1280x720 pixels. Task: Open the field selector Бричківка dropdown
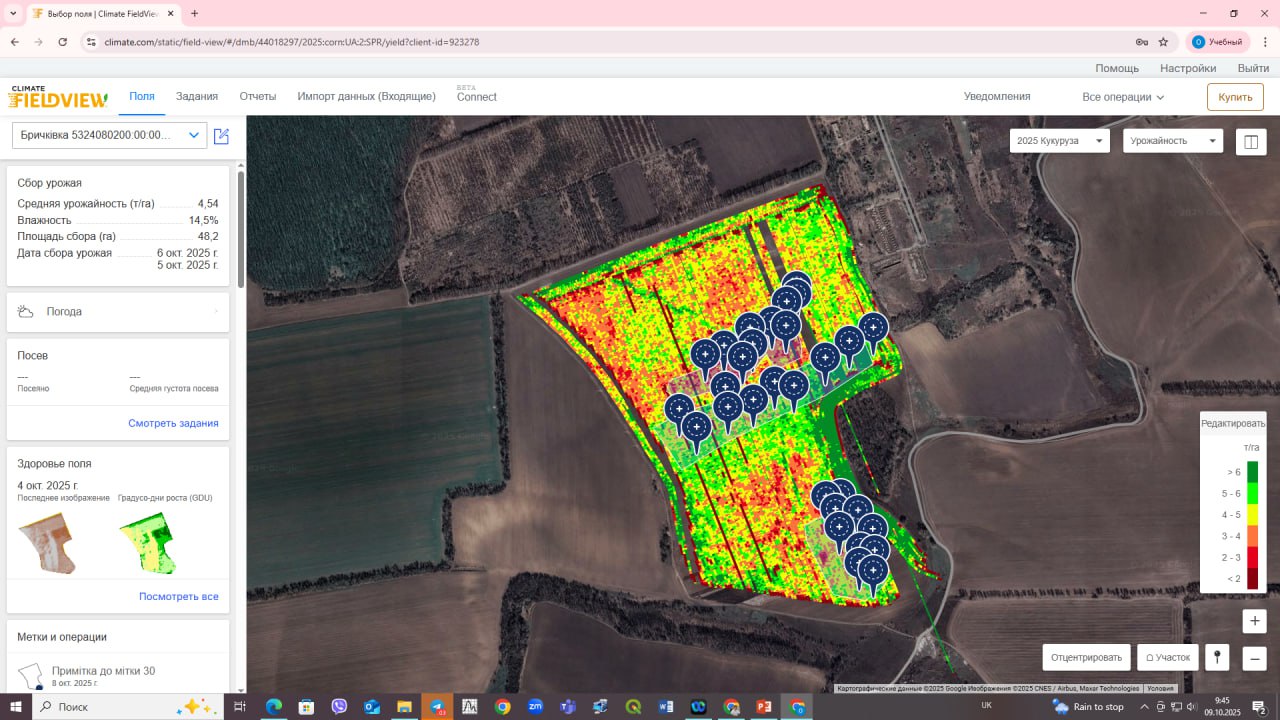(x=109, y=135)
